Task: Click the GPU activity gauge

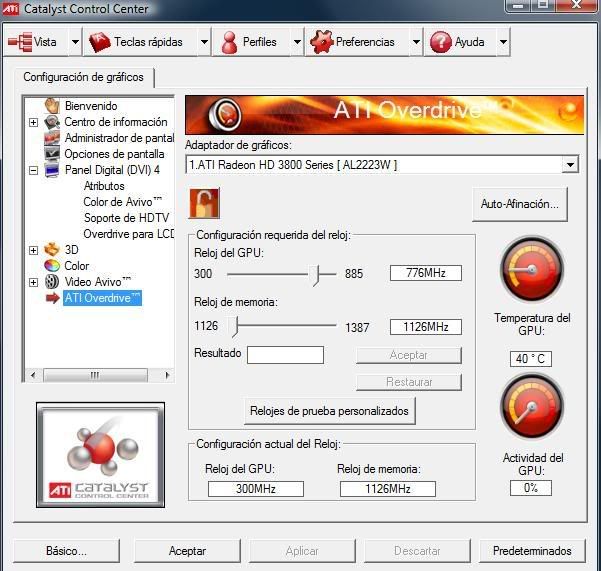Action: point(532,407)
